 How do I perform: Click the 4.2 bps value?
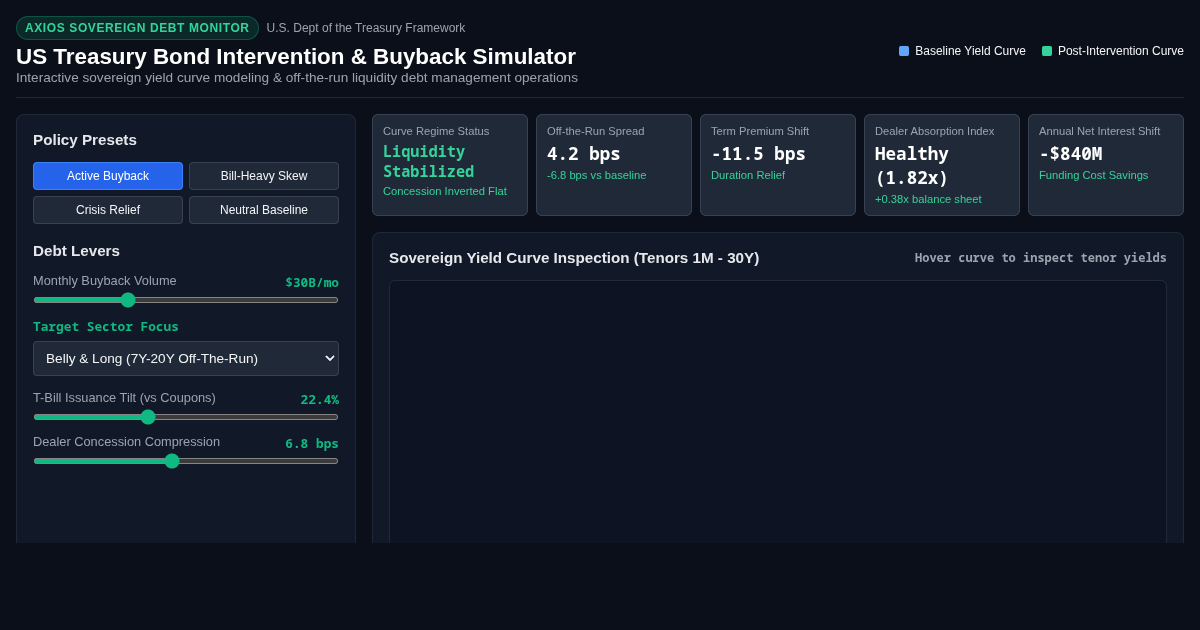point(584,154)
